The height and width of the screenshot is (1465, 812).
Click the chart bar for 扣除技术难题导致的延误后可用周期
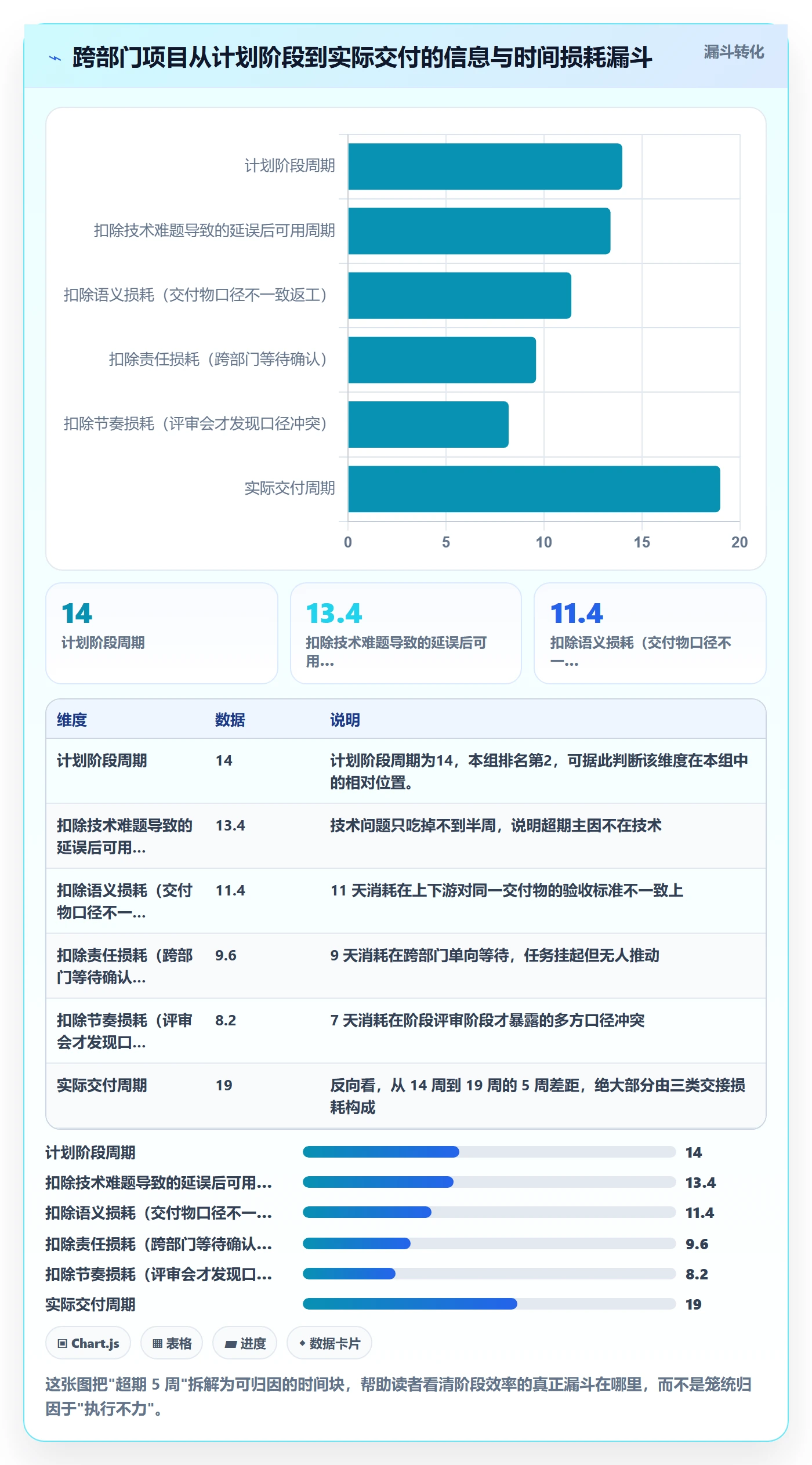point(479,231)
